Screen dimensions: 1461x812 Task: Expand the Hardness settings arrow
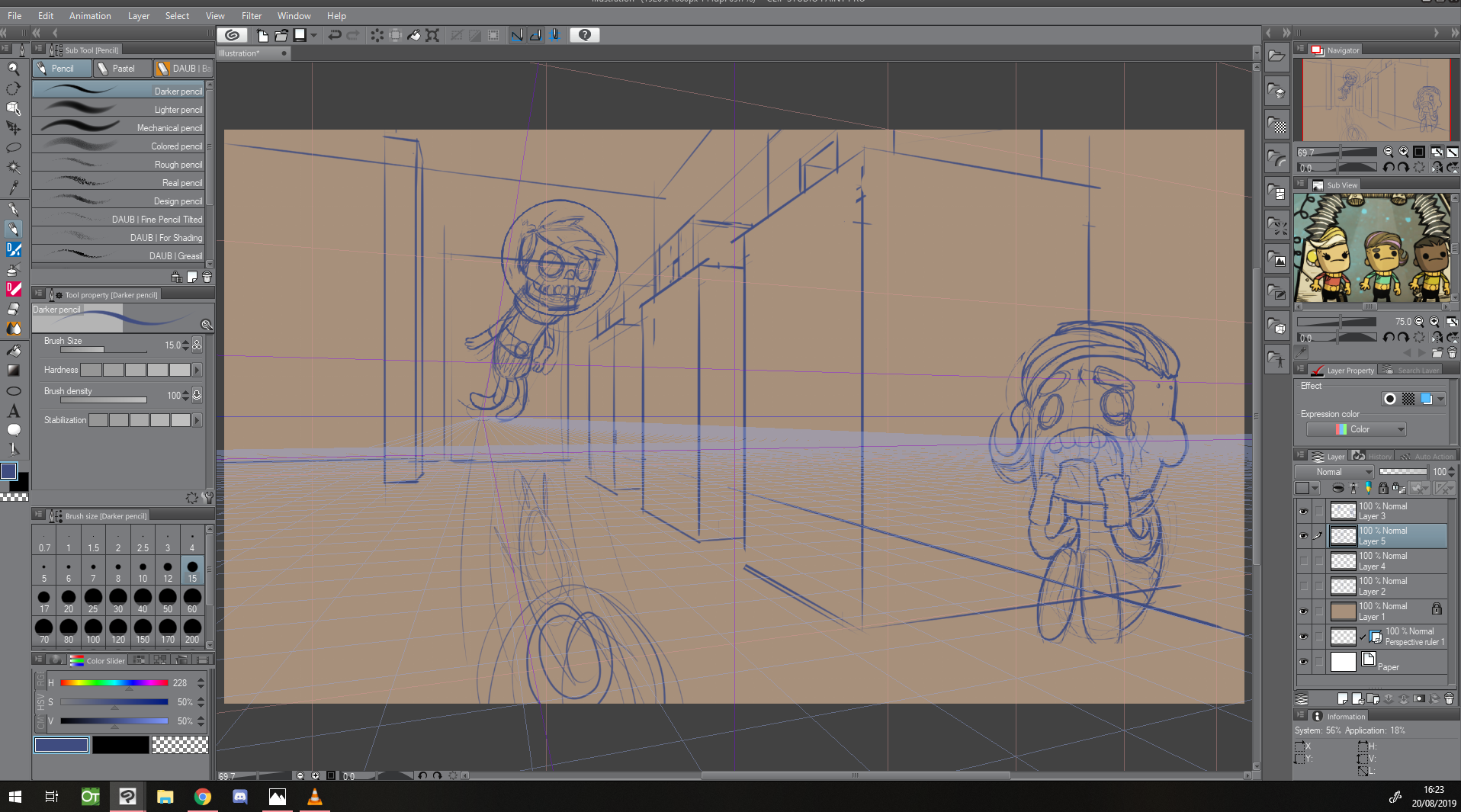(x=197, y=370)
